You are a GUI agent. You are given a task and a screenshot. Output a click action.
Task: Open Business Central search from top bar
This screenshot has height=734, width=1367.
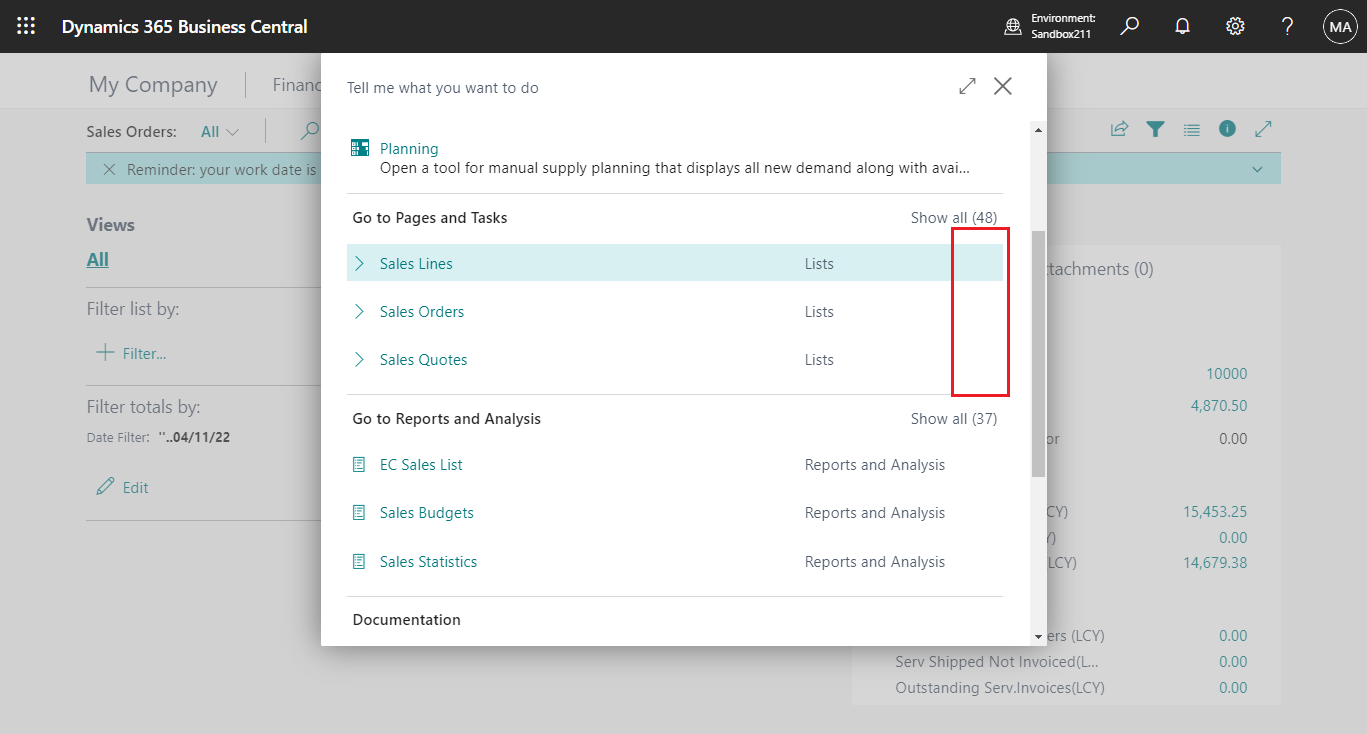[x=1129, y=26]
